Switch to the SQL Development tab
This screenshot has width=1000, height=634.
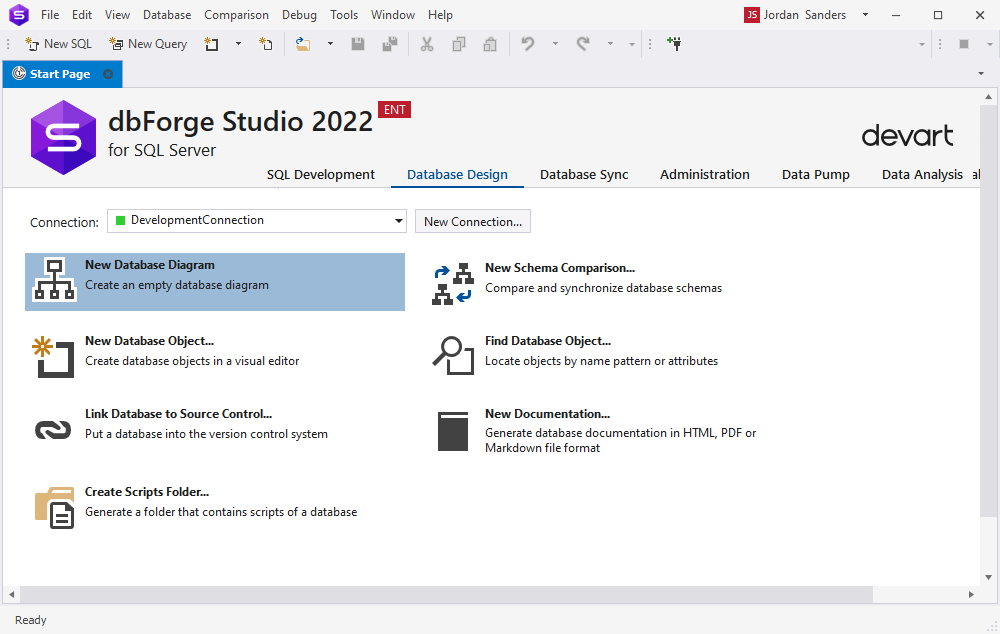tap(321, 175)
